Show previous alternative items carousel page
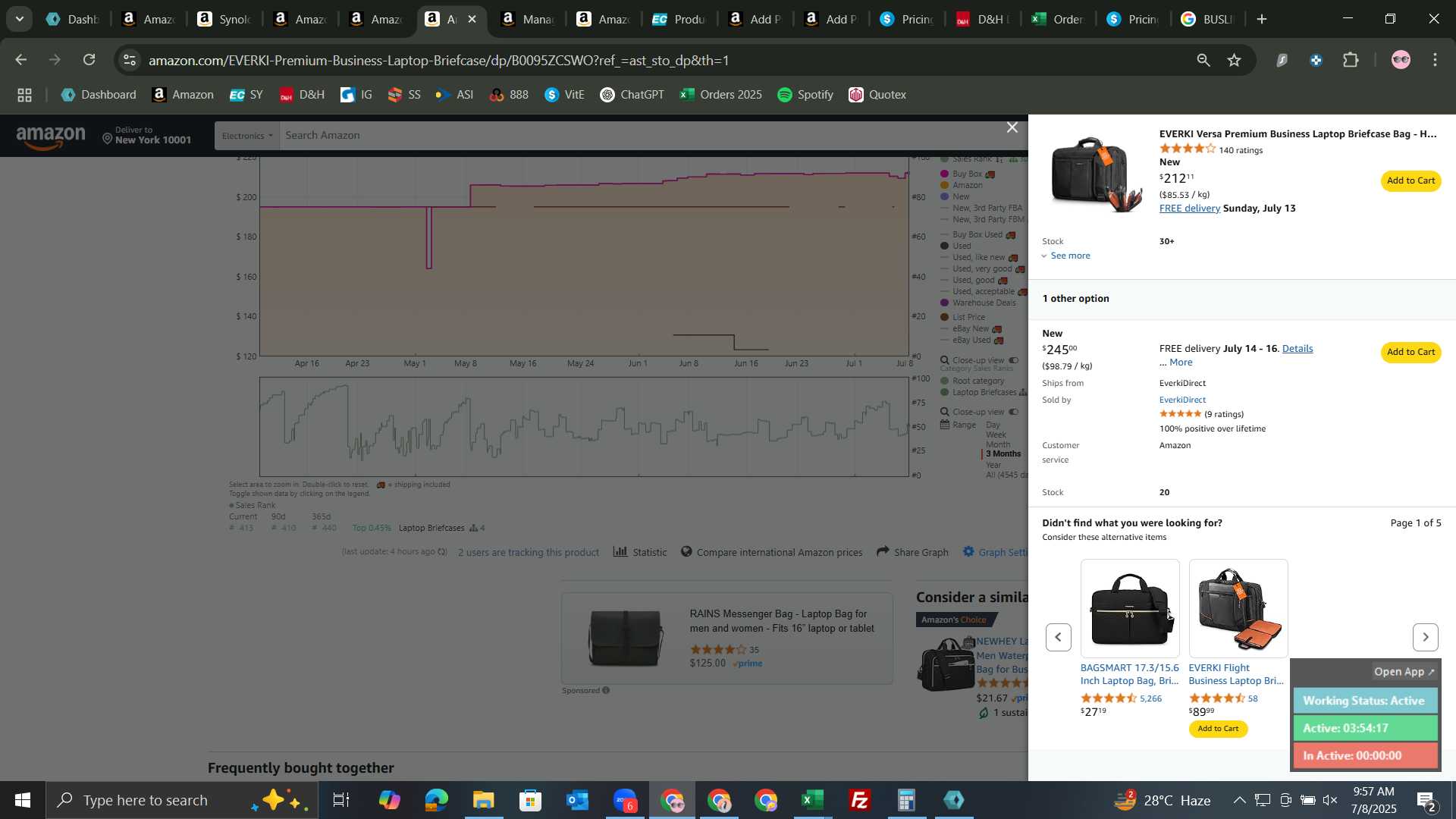 pos(1058,637)
